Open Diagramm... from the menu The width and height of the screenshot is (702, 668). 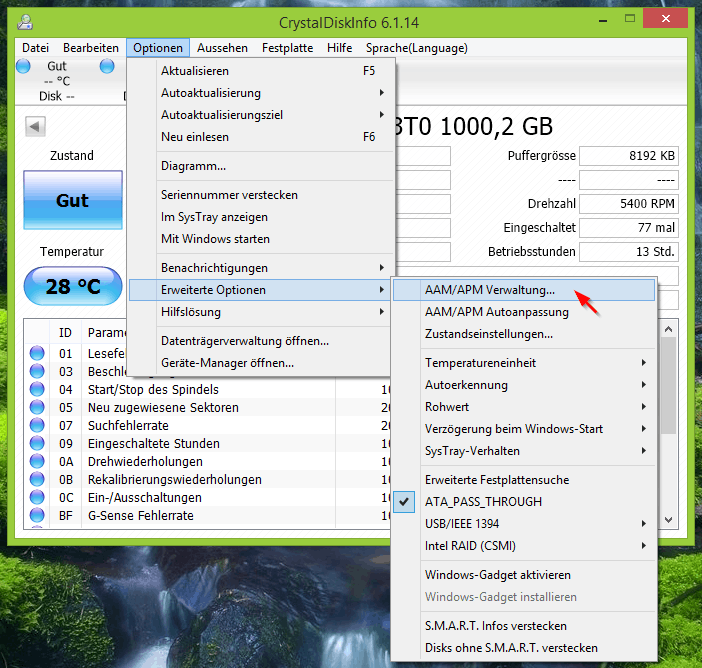(x=260, y=166)
